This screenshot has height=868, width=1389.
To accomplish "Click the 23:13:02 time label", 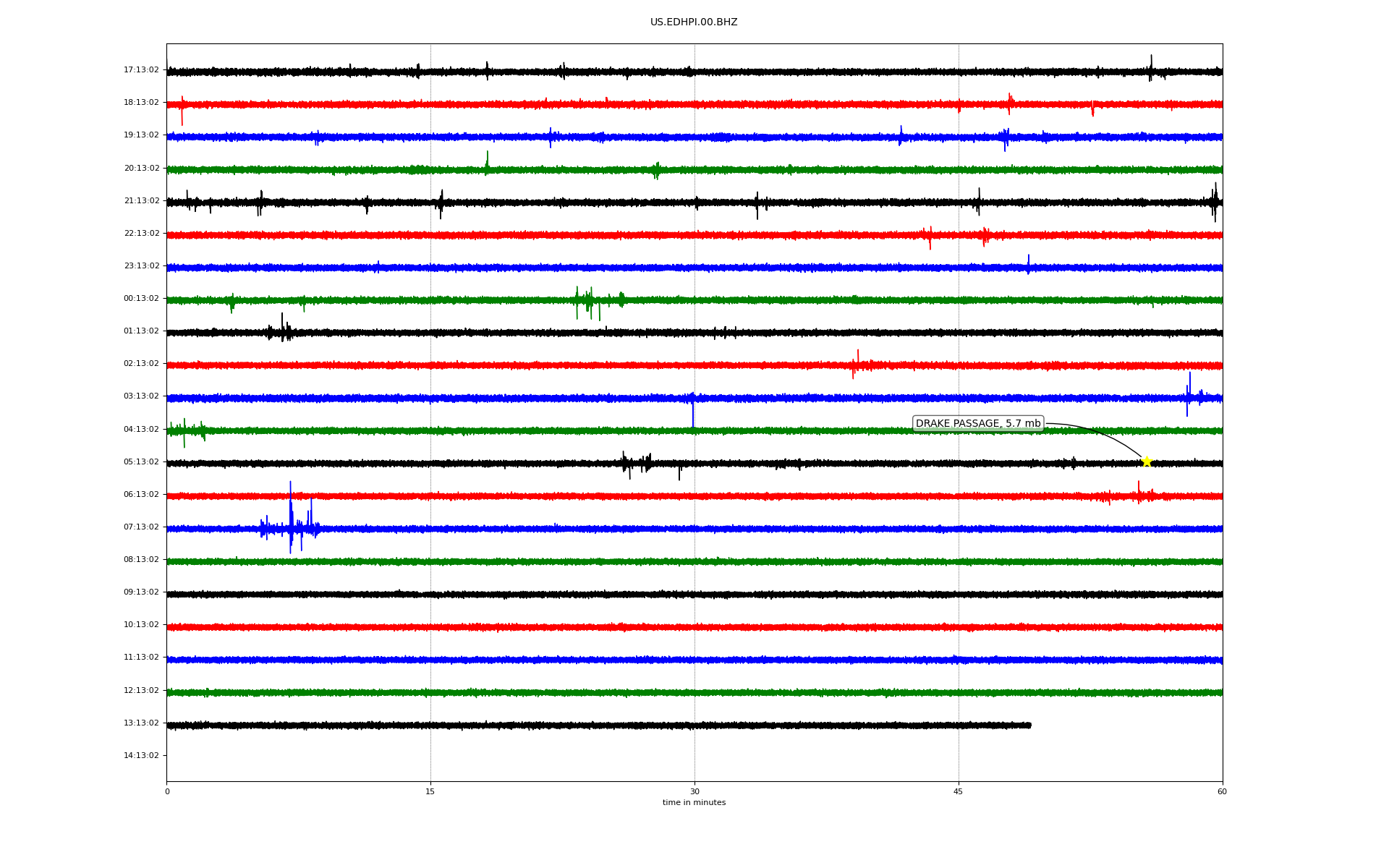I will click(x=141, y=266).
